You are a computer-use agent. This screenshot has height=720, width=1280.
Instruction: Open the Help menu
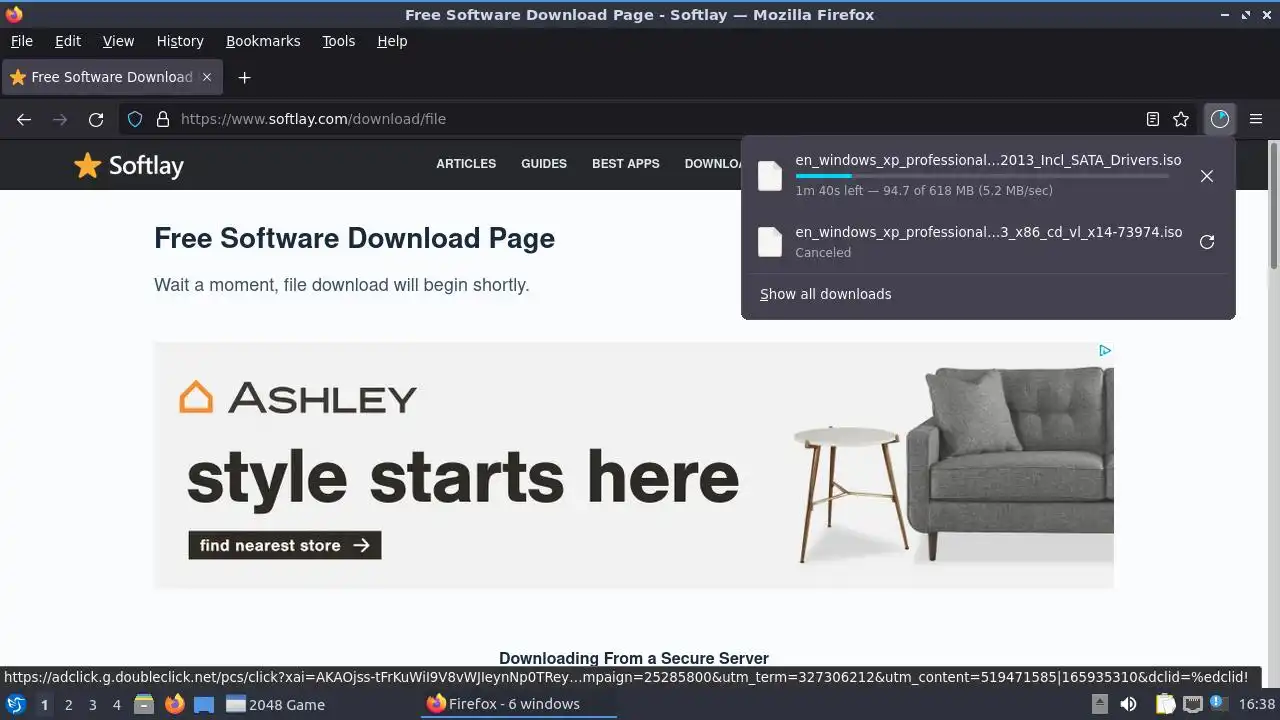tap(392, 41)
